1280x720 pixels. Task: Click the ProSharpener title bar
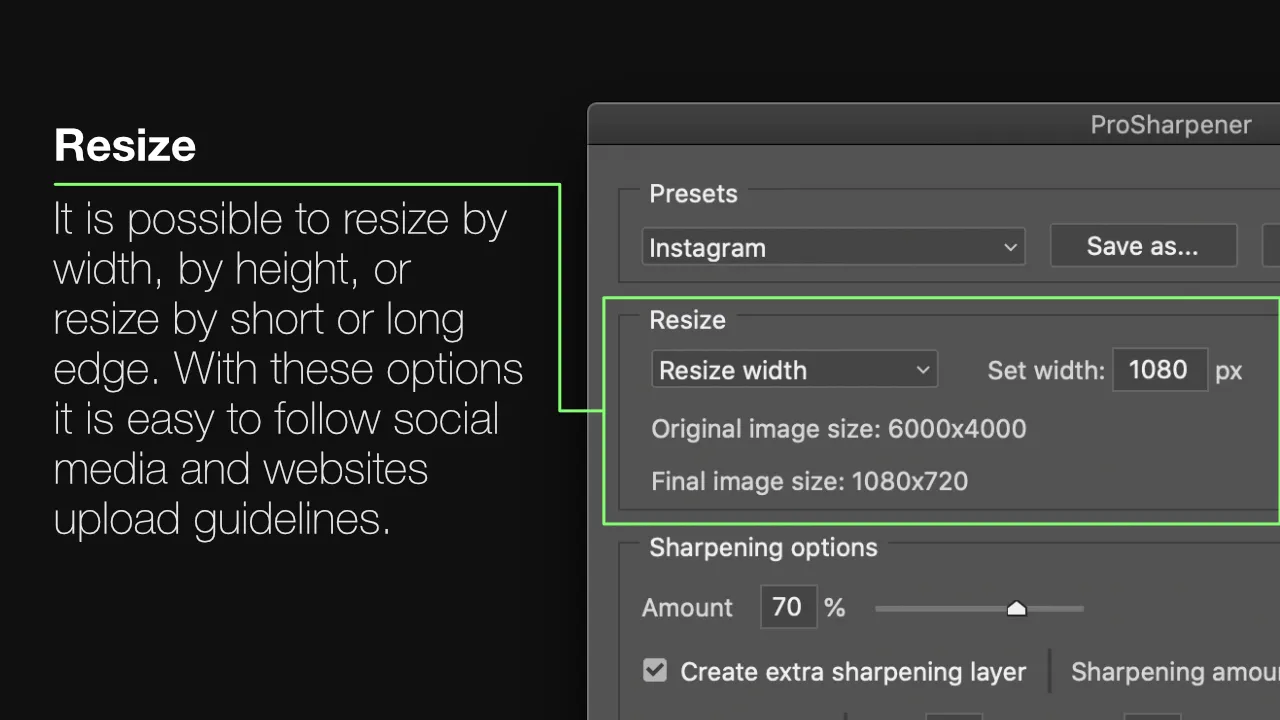point(1170,125)
